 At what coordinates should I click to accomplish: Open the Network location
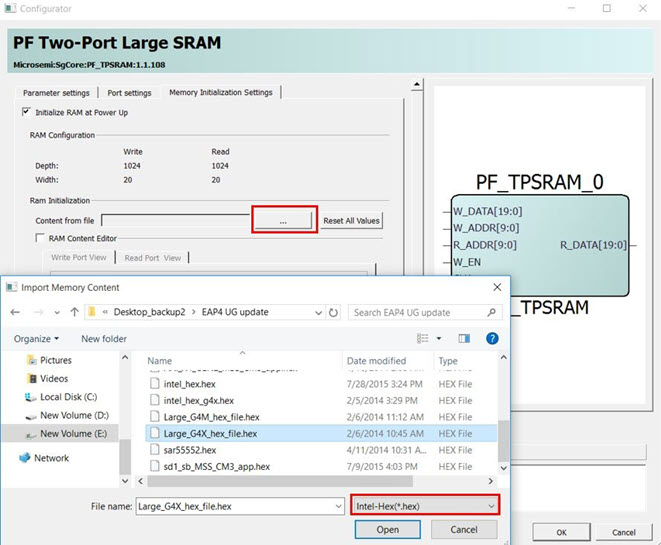pos(51,458)
